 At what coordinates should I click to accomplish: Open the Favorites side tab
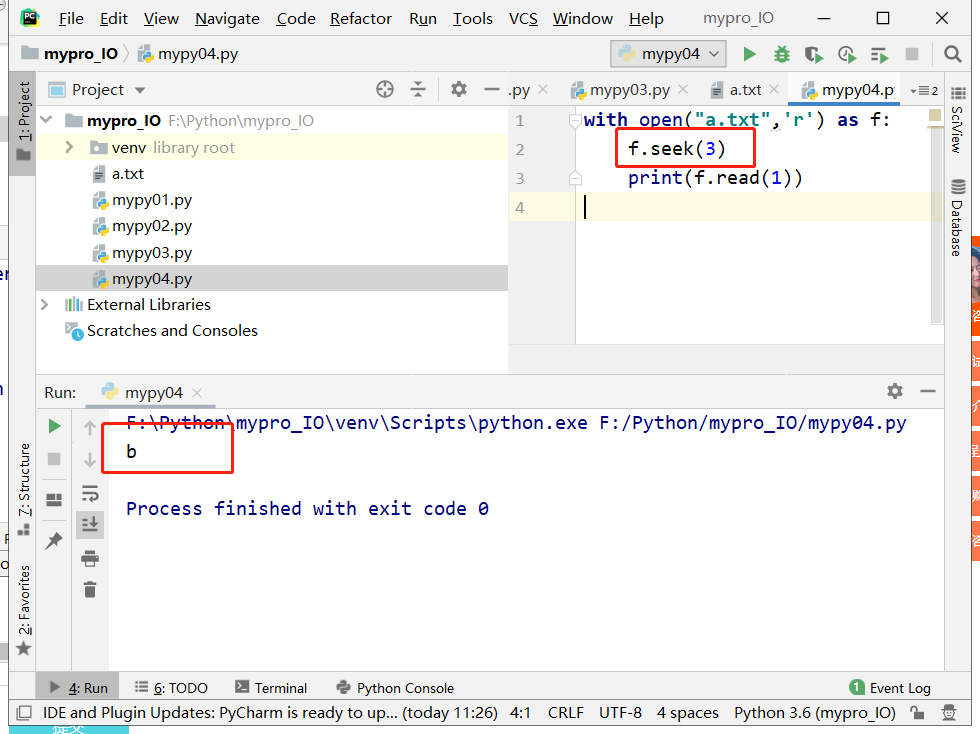[24, 610]
